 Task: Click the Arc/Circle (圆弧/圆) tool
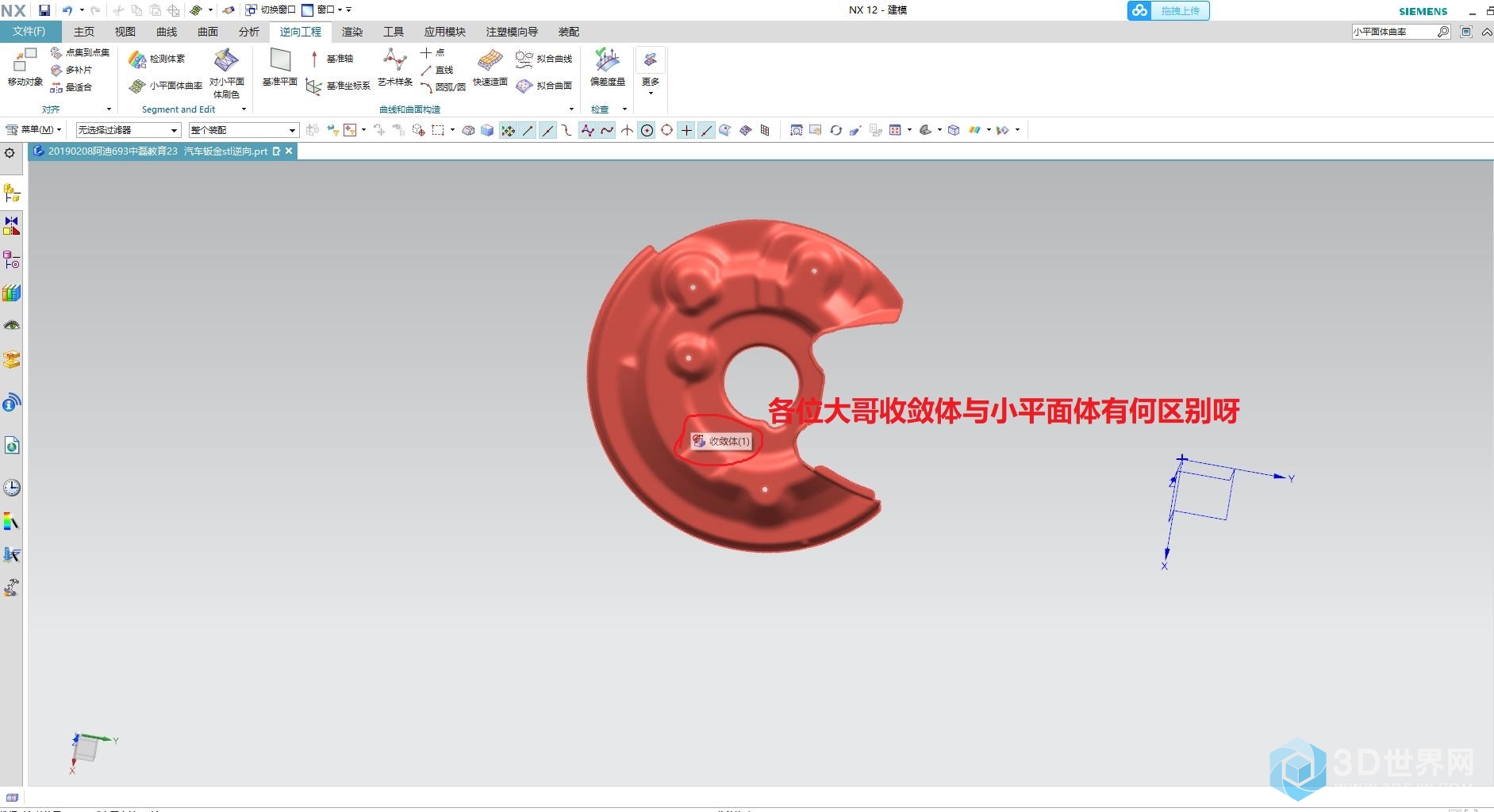click(x=444, y=87)
